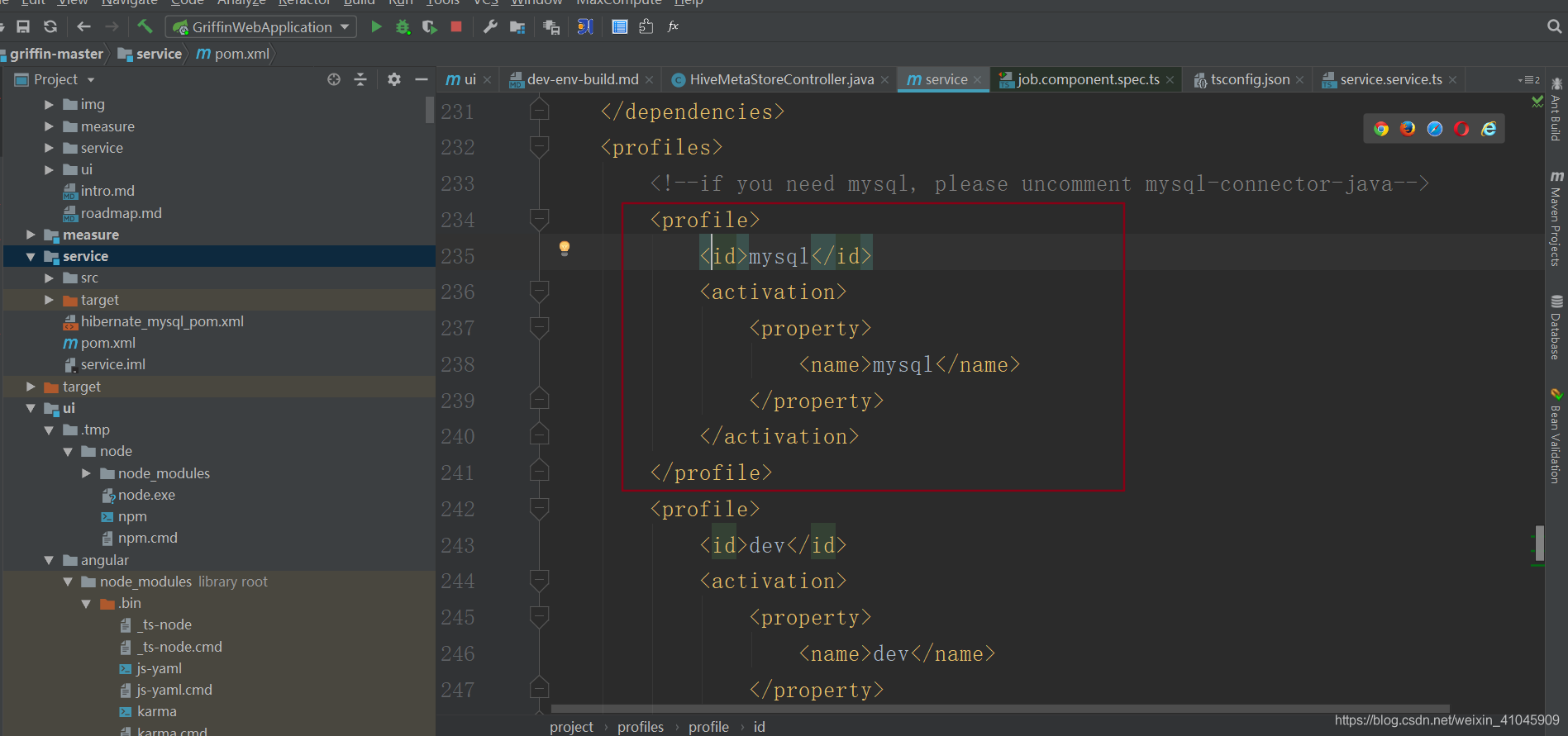
Task: Expand the src folder
Action: click(x=49, y=278)
